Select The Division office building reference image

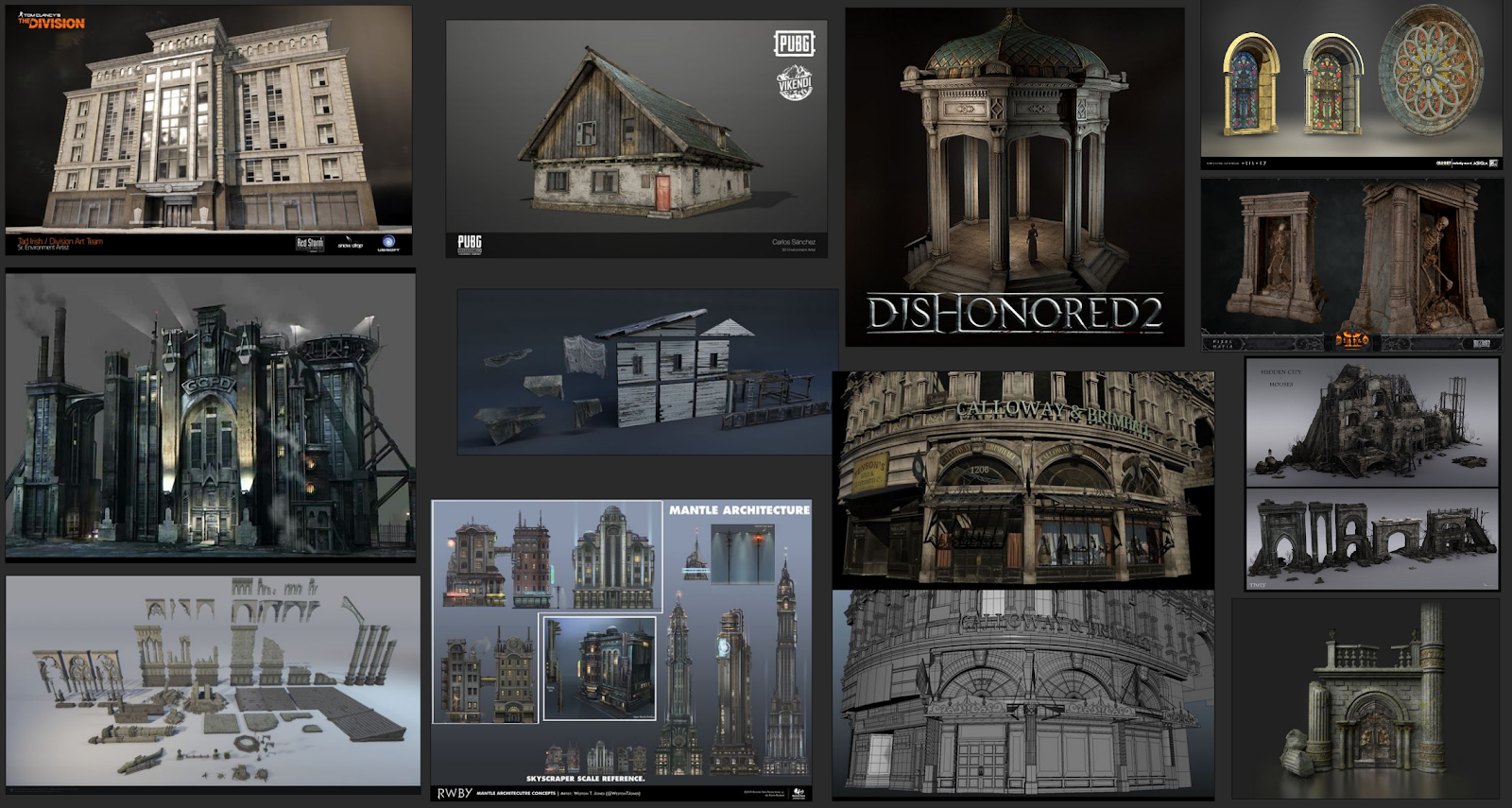[x=209, y=130]
